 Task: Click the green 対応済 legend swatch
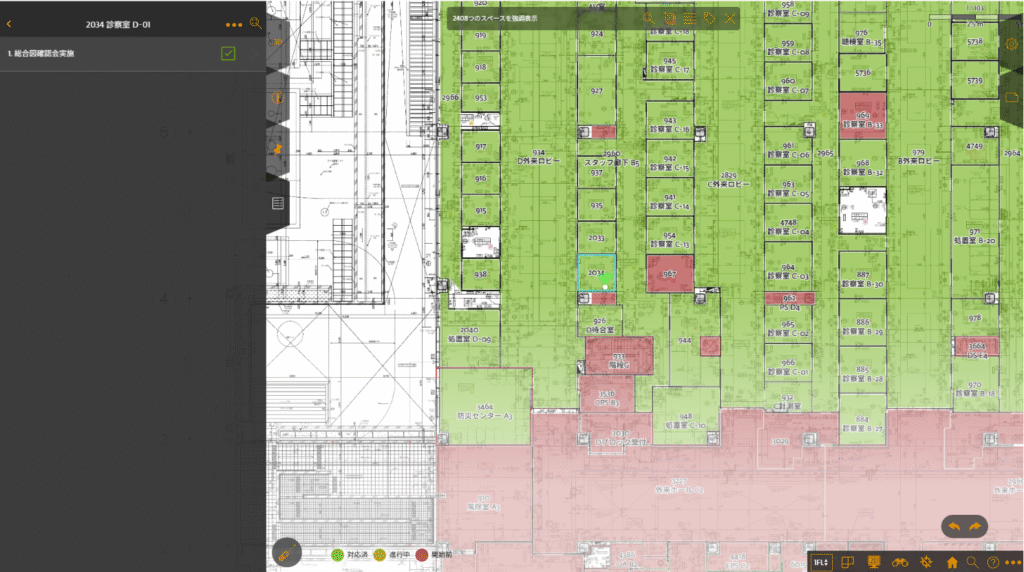338,554
